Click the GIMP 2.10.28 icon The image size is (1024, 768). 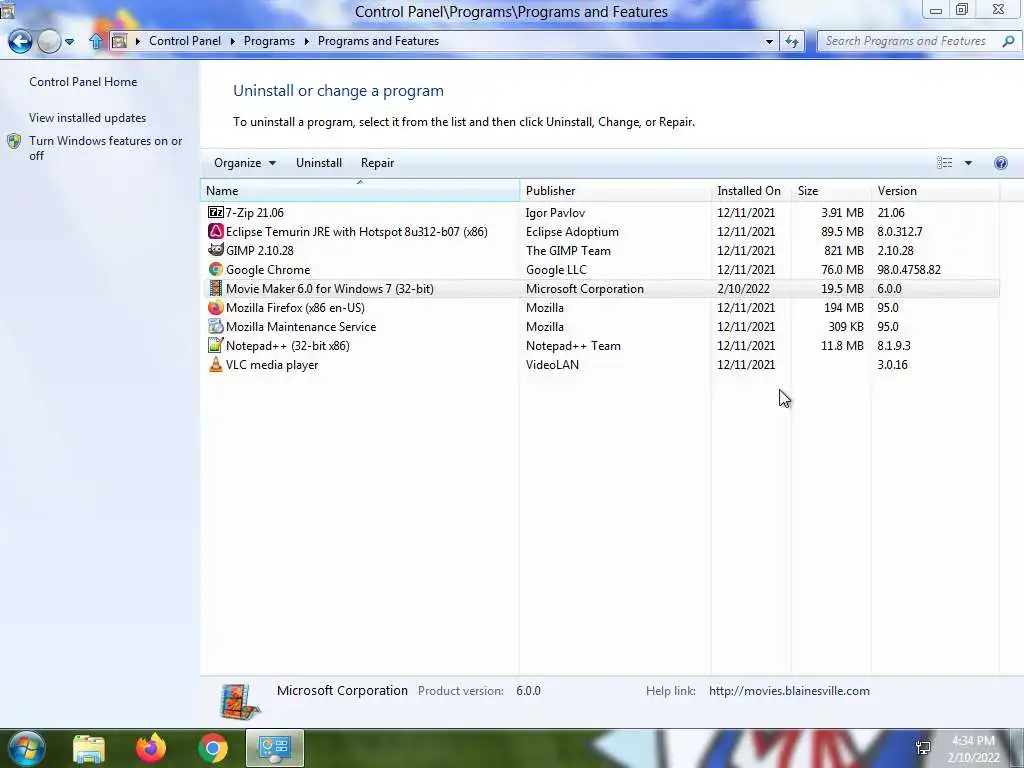coord(216,250)
